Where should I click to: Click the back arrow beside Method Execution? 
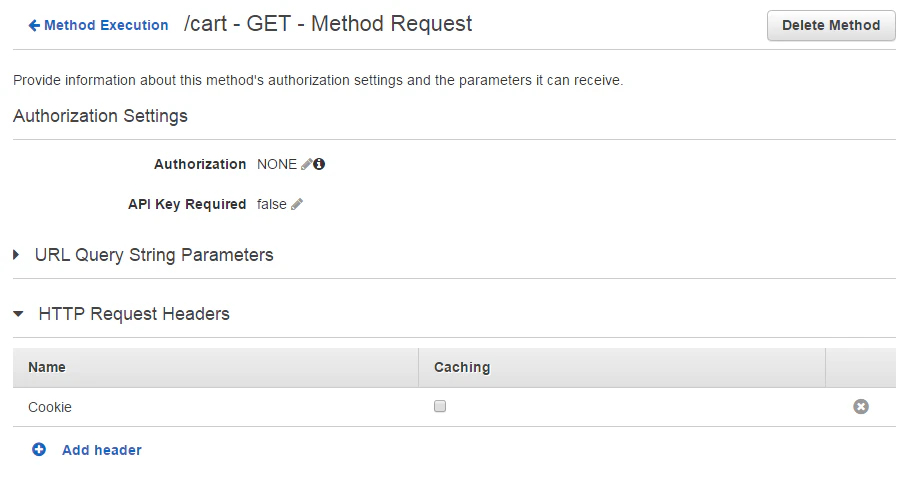point(34,25)
